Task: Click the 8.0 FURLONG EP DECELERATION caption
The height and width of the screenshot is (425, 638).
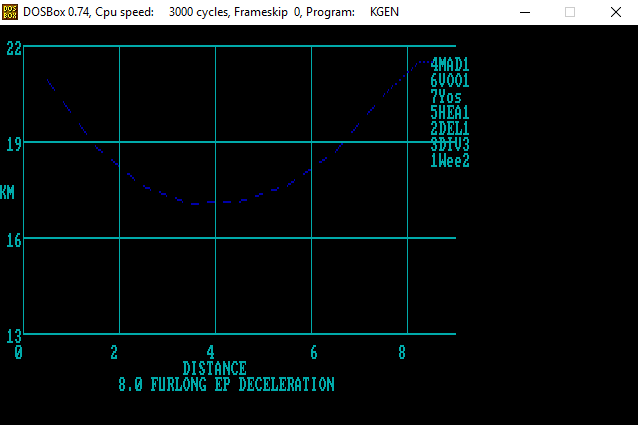Action: coord(226,384)
